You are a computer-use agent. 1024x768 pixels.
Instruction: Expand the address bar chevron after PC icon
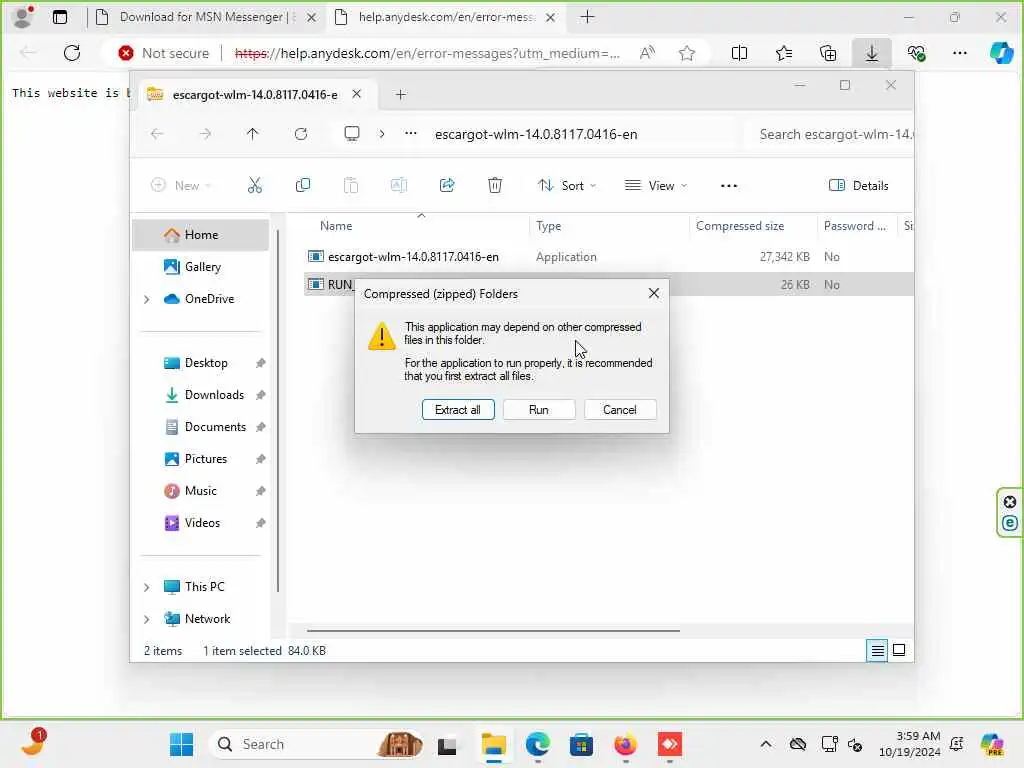click(x=382, y=134)
